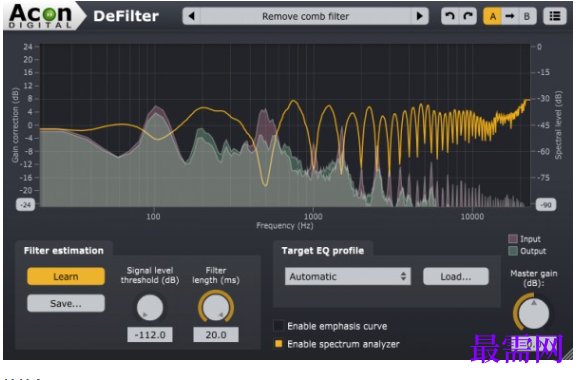Switch to the B settings slot
This screenshot has width=582, height=380.
coord(527,16)
